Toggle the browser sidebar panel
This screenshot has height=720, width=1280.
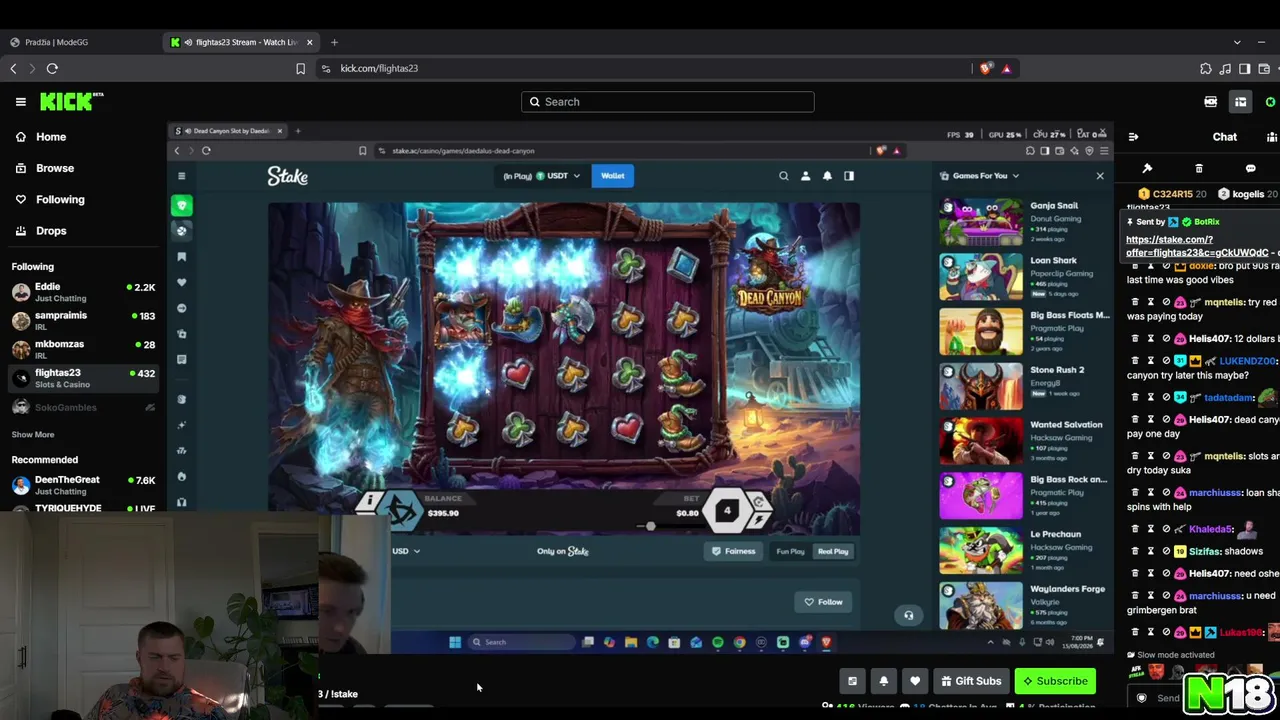tap(1244, 68)
